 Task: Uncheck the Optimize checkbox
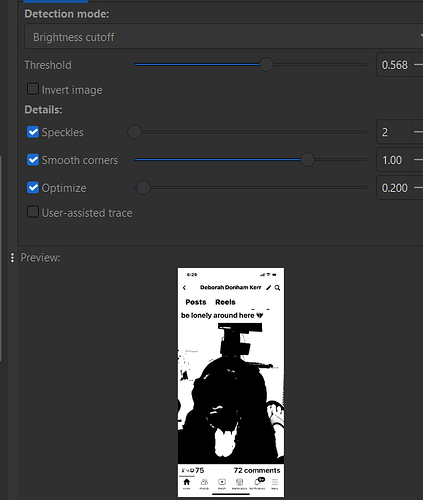coord(33,188)
